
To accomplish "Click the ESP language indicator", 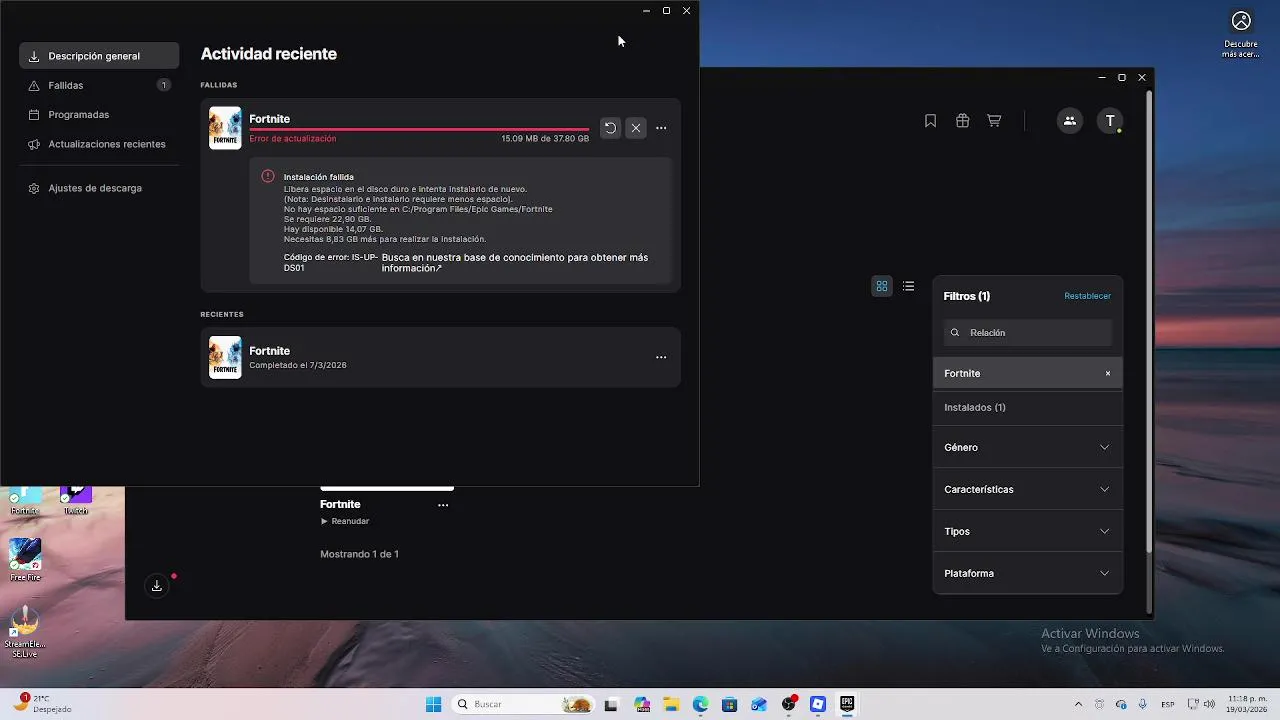I will 1168,704.
